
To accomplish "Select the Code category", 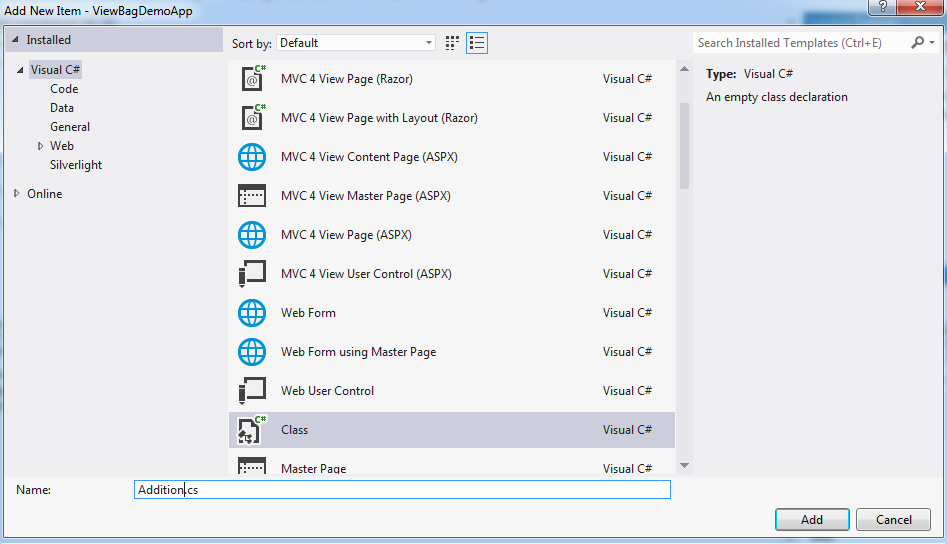I will coord(64,89).
